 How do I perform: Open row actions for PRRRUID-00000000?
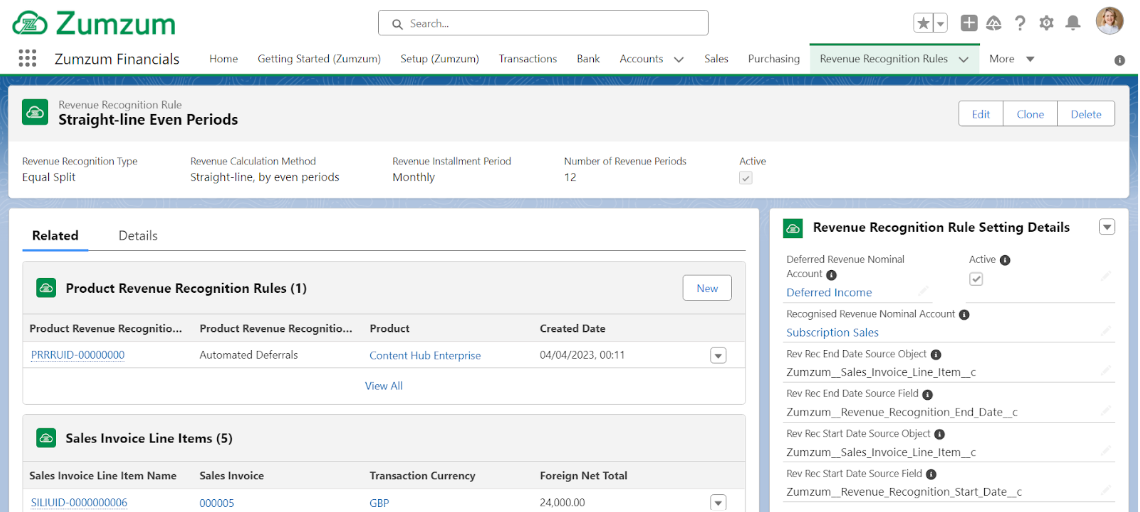pyautogui.click(x=718, y=356)
